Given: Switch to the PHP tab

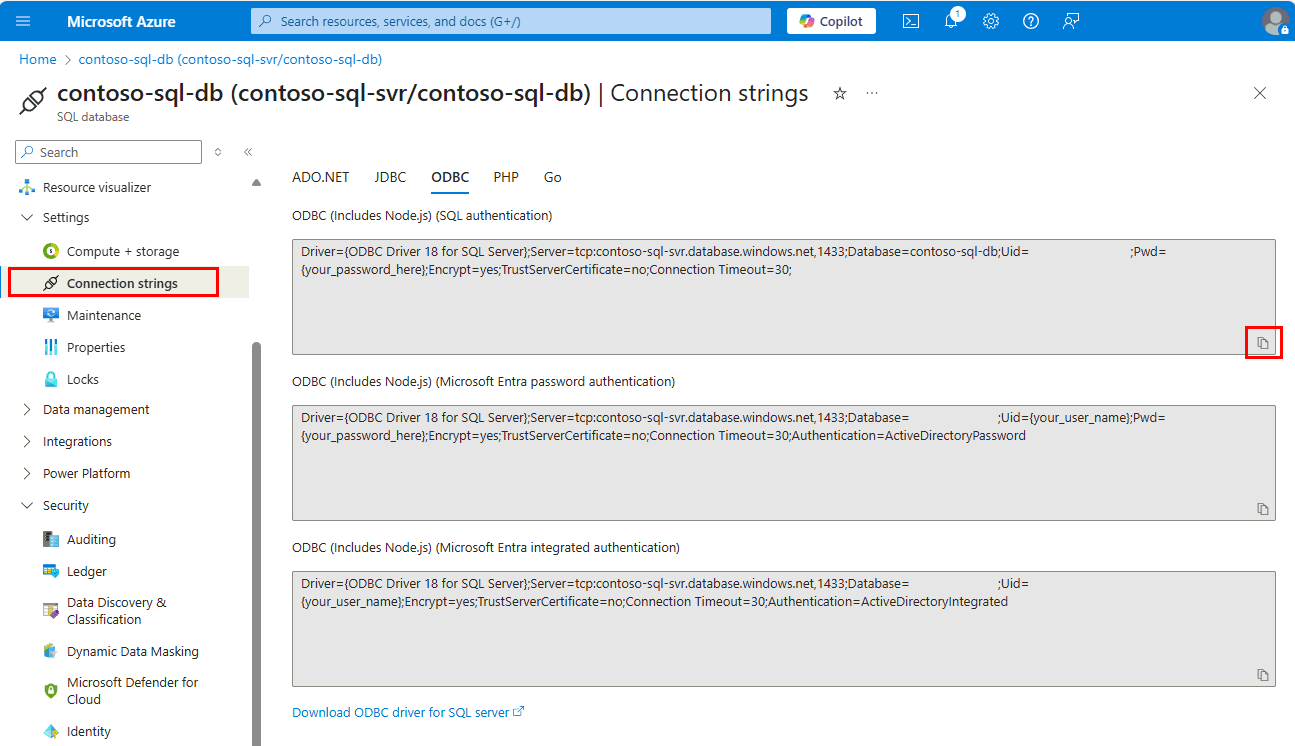Looking at the screenshot, I should click(x=506, y=177).
